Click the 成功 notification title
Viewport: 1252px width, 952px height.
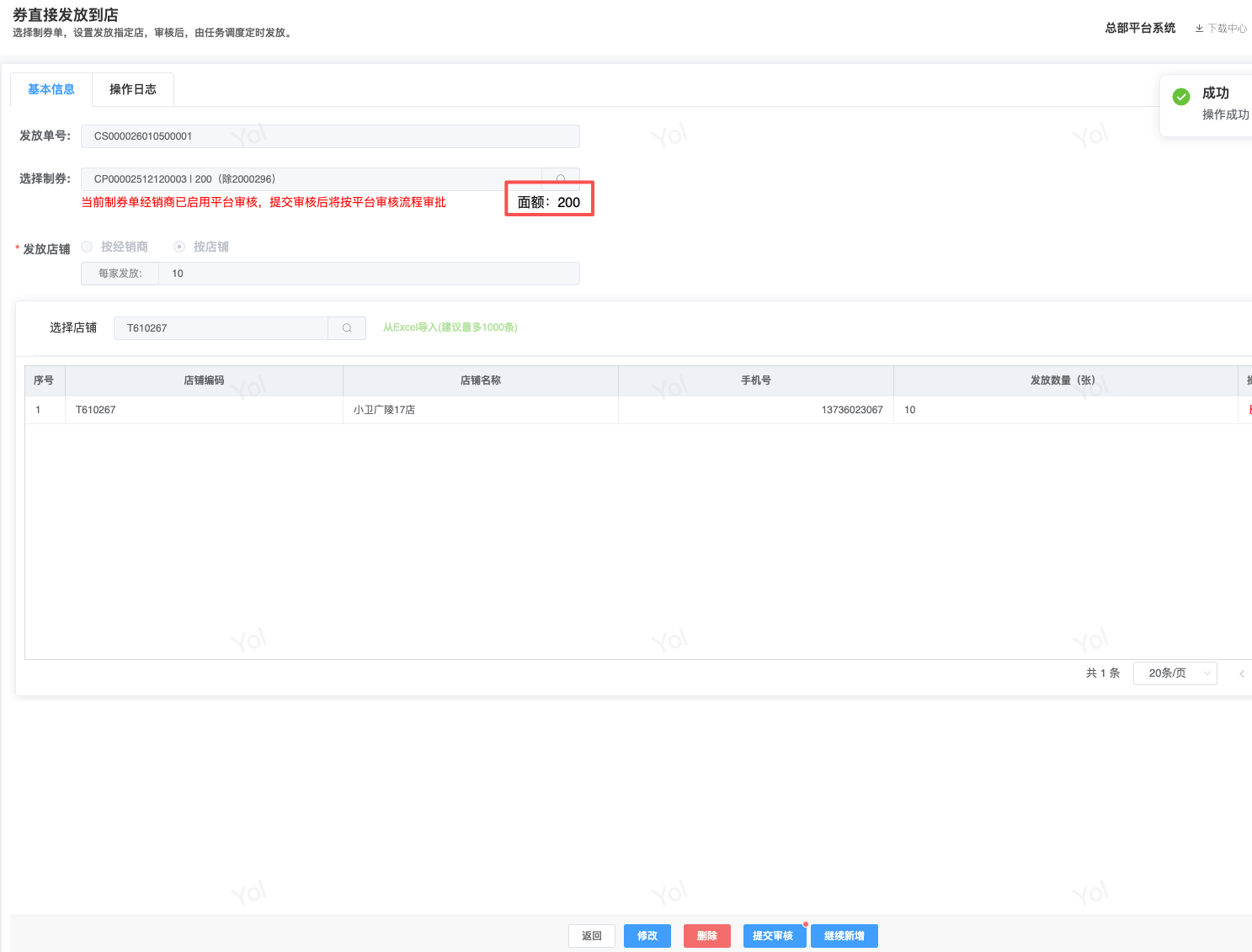click(x=1216, y=93)
